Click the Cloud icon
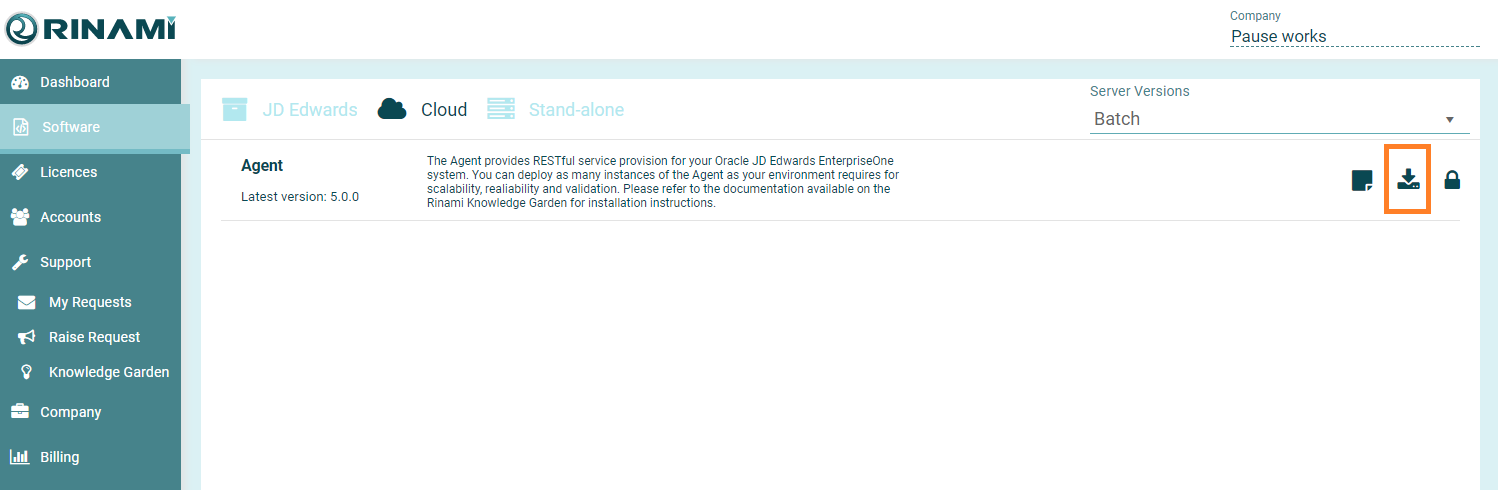Screen dimensions: 1498x490 pyautogui.click(x=392, y=109)
